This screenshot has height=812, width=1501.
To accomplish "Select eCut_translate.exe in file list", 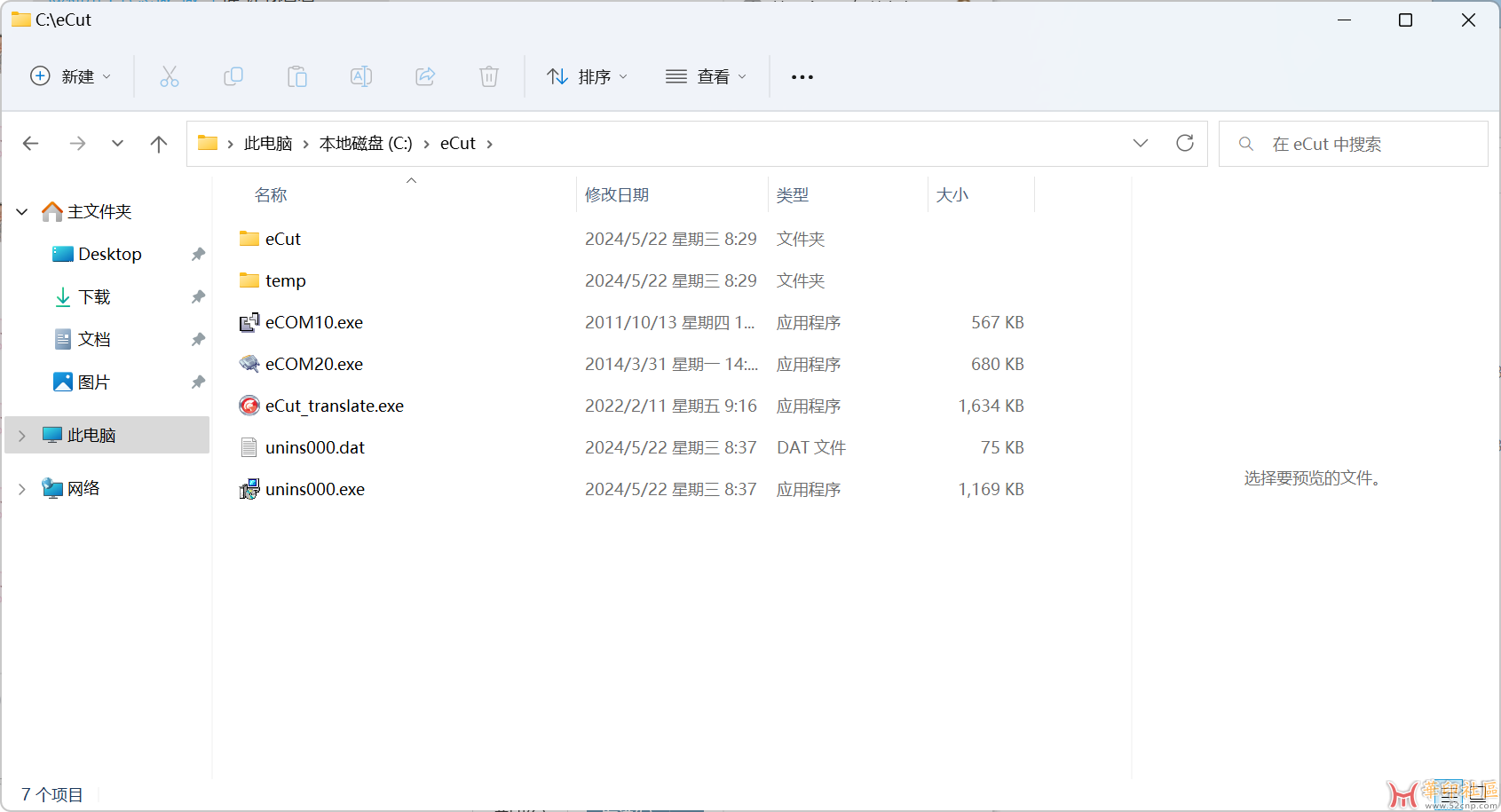I will pyautogui.click(x=334, y=406).
